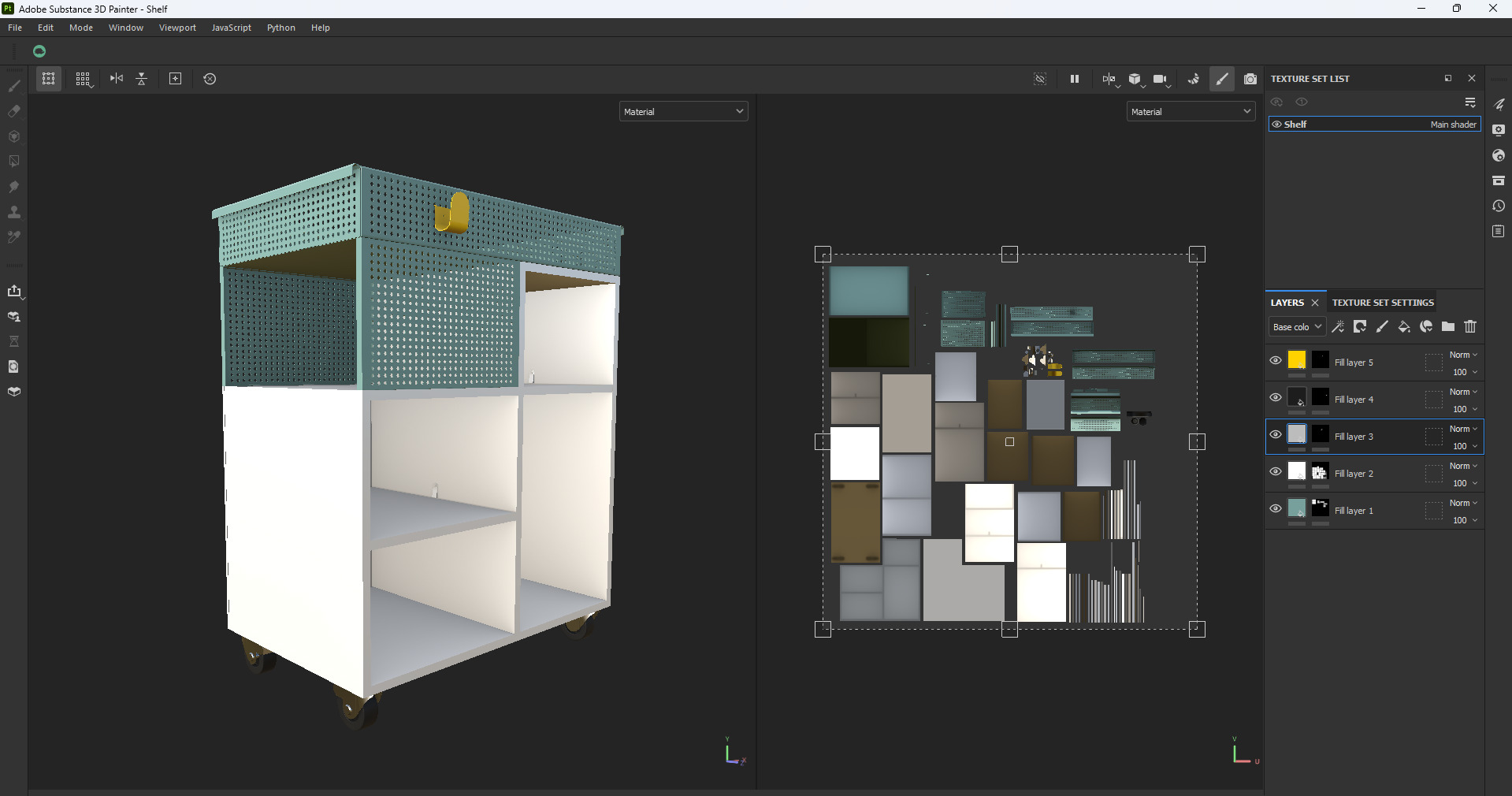Image resolution: width=1512 pixels, height=796 pixels.
Task: Open the archive box Assets icon in right dock
Action: tap(1499, 180)
